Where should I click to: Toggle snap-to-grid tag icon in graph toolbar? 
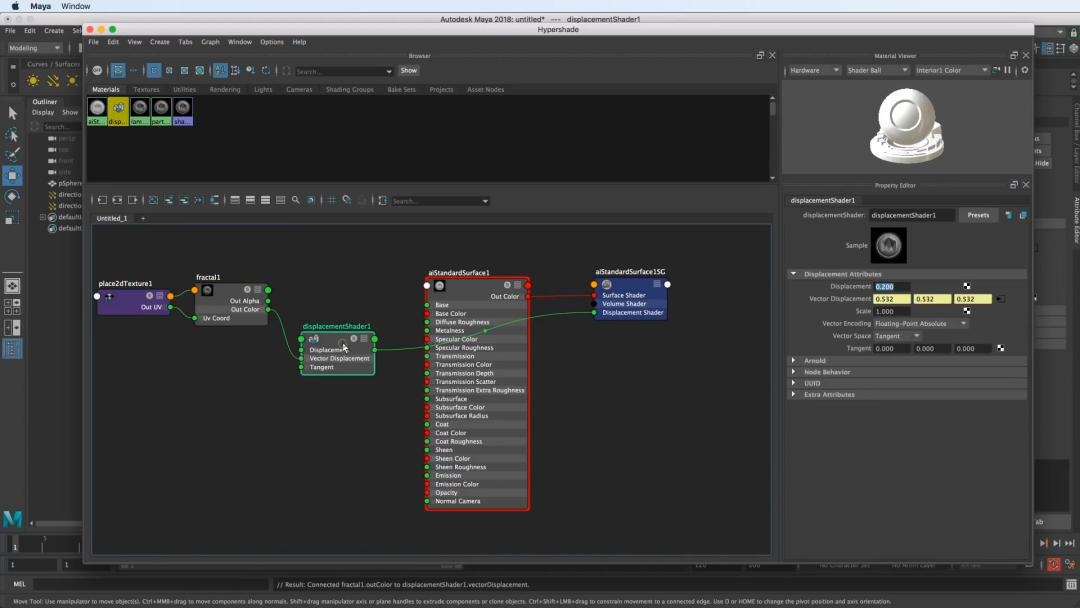click(x=347, y=200)
